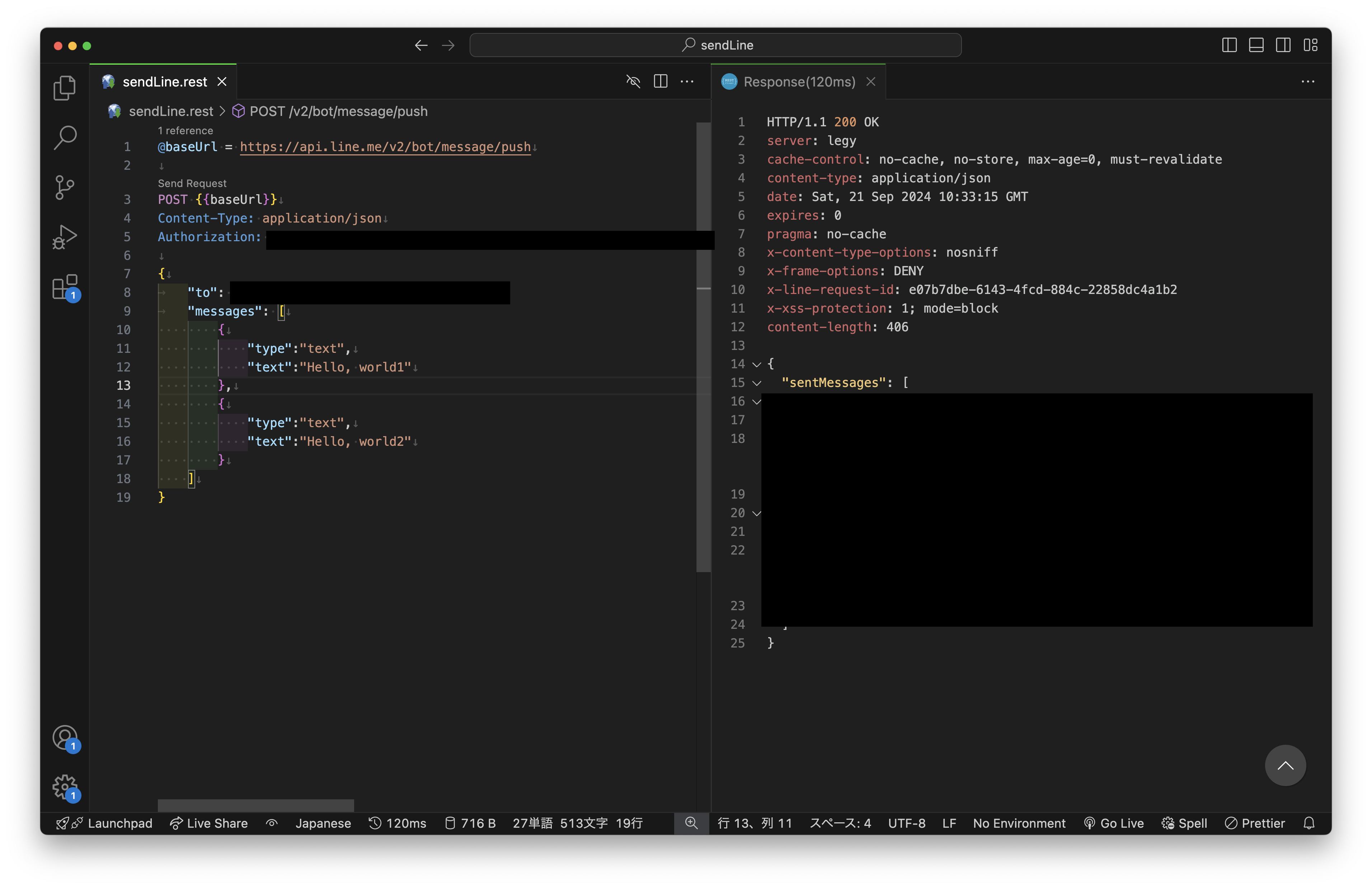
Task: Close the sendLine.rest tab
Action: pyautogui.click(x=222, y=82)
